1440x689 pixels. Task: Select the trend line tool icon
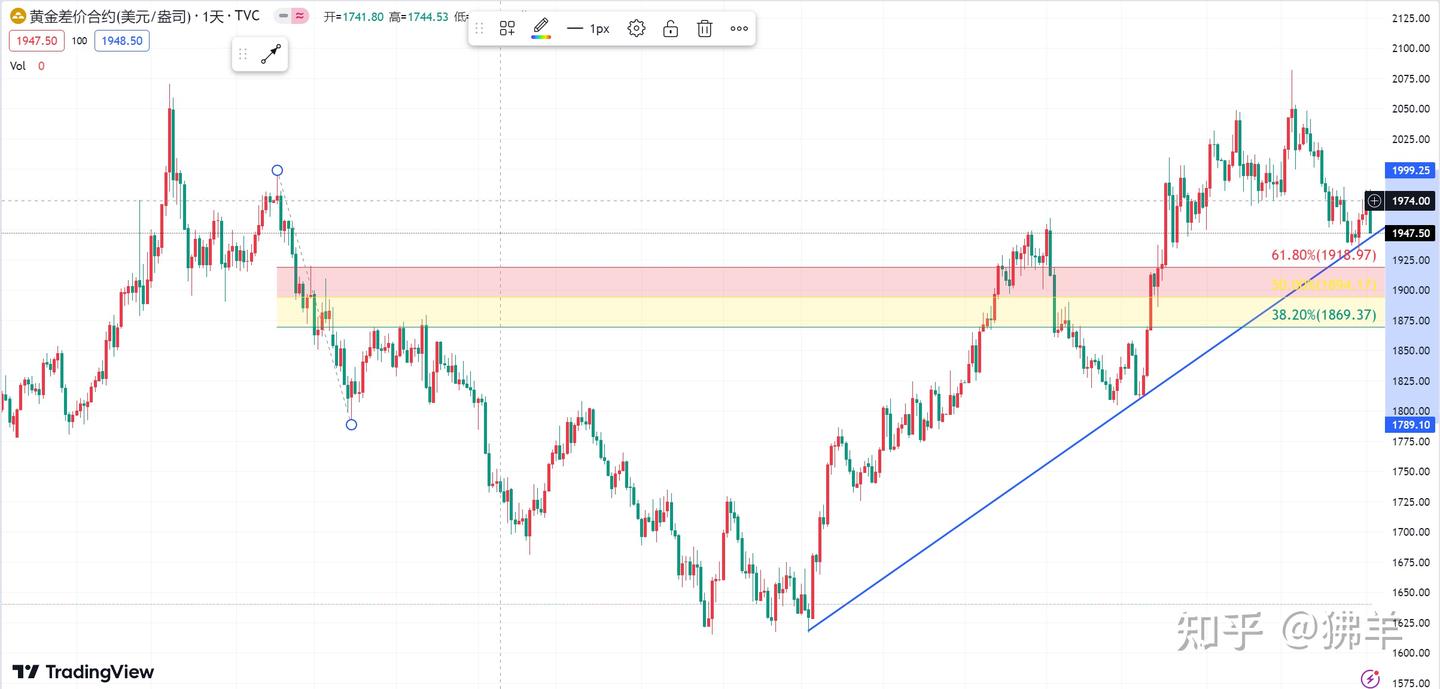tap(271, 55)
